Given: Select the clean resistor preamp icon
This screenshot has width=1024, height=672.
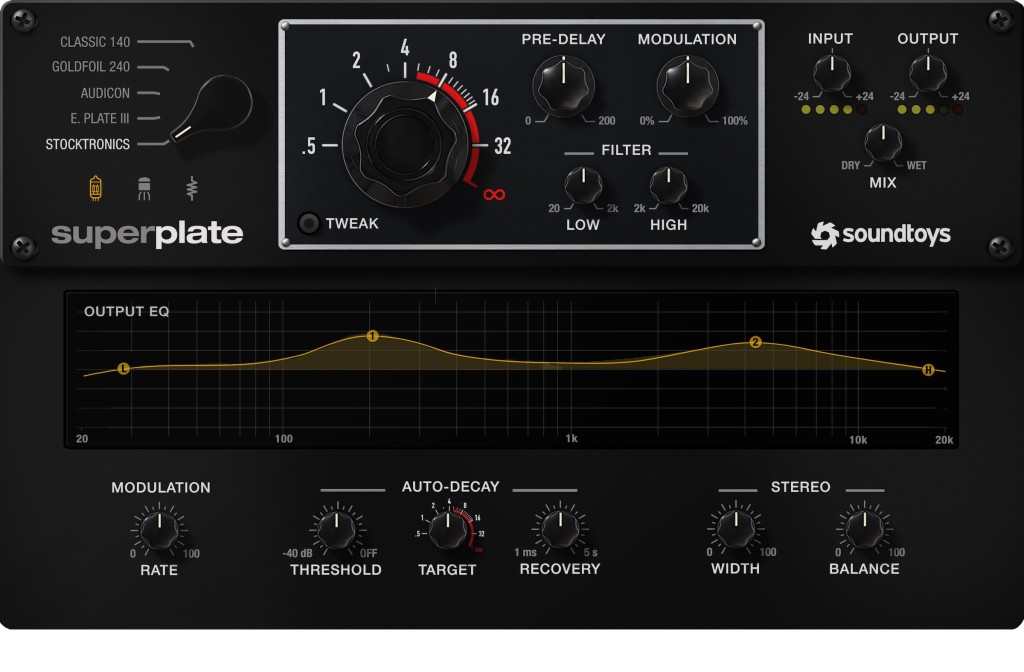Looking at the screenshot, I should click(x=191, y=187).
